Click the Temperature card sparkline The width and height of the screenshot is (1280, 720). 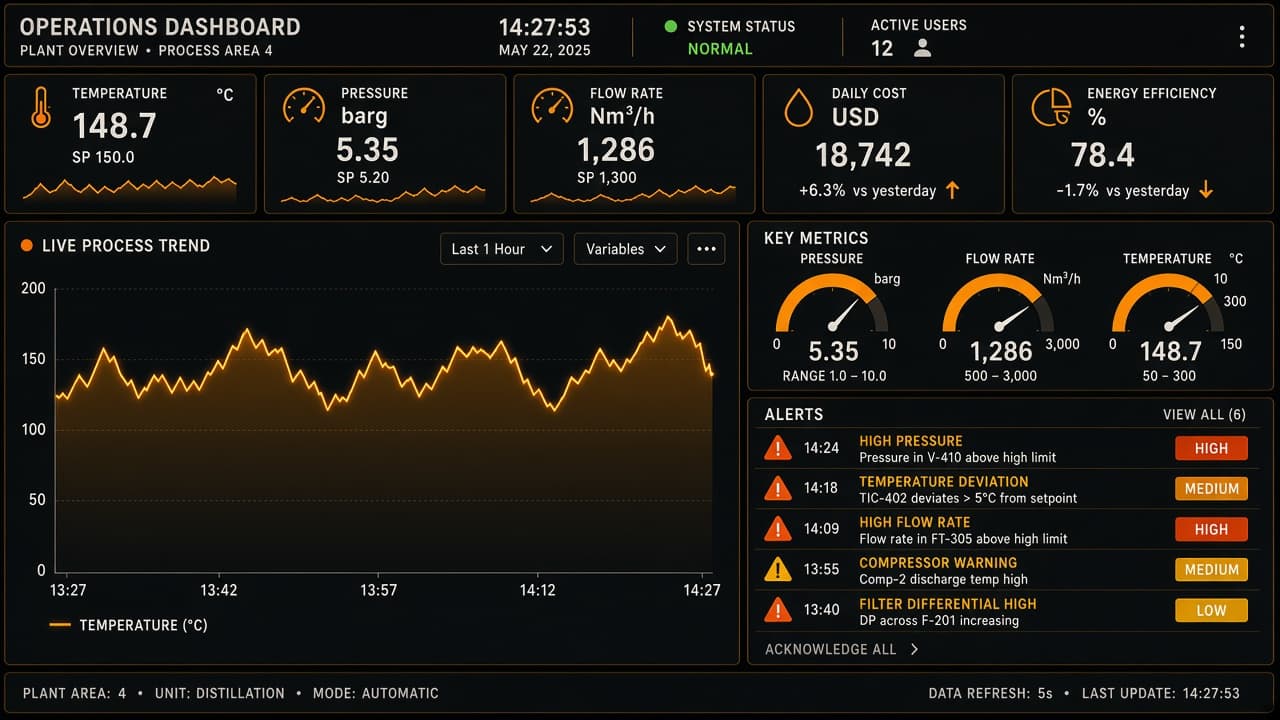click(130, 189)
